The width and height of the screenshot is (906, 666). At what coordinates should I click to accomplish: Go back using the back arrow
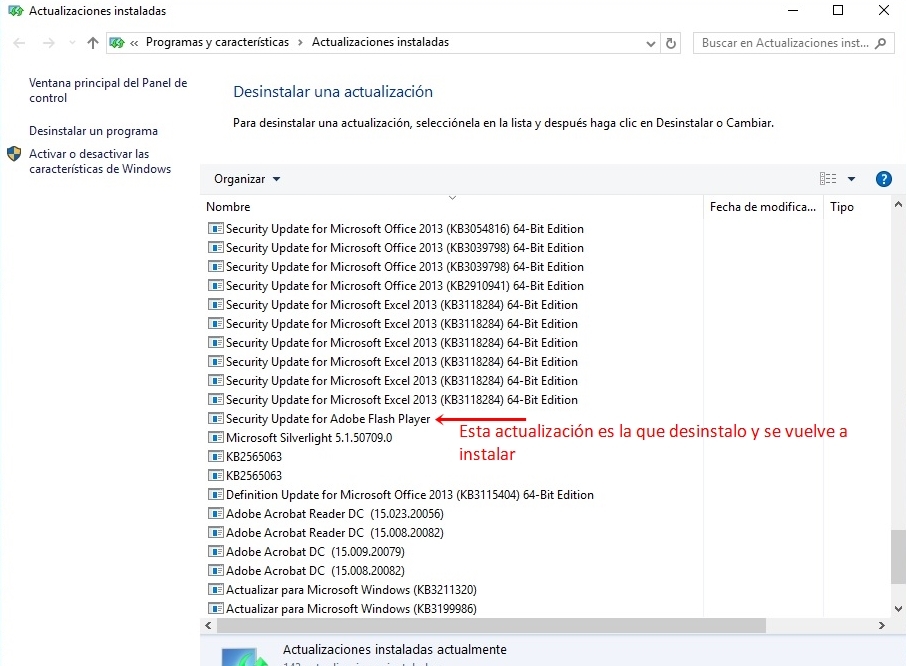pos(19,43)
